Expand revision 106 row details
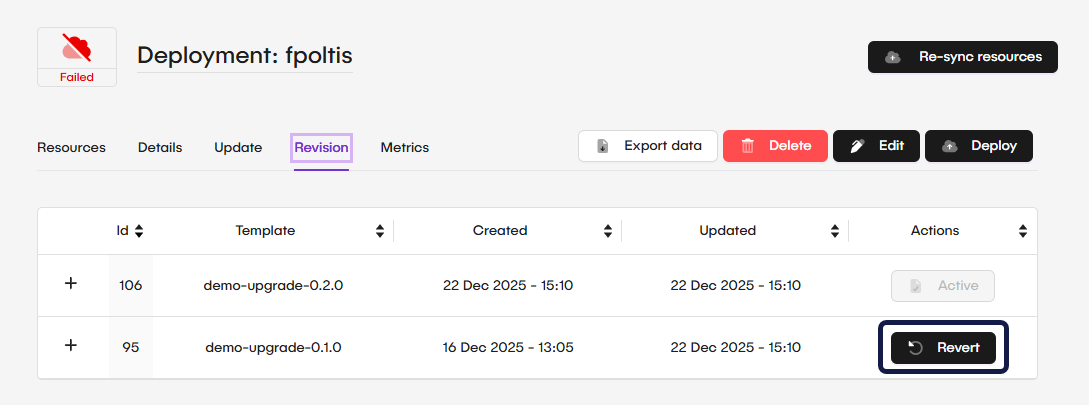The height and width of the screenshot is (405, 1089). coord(71,284)
